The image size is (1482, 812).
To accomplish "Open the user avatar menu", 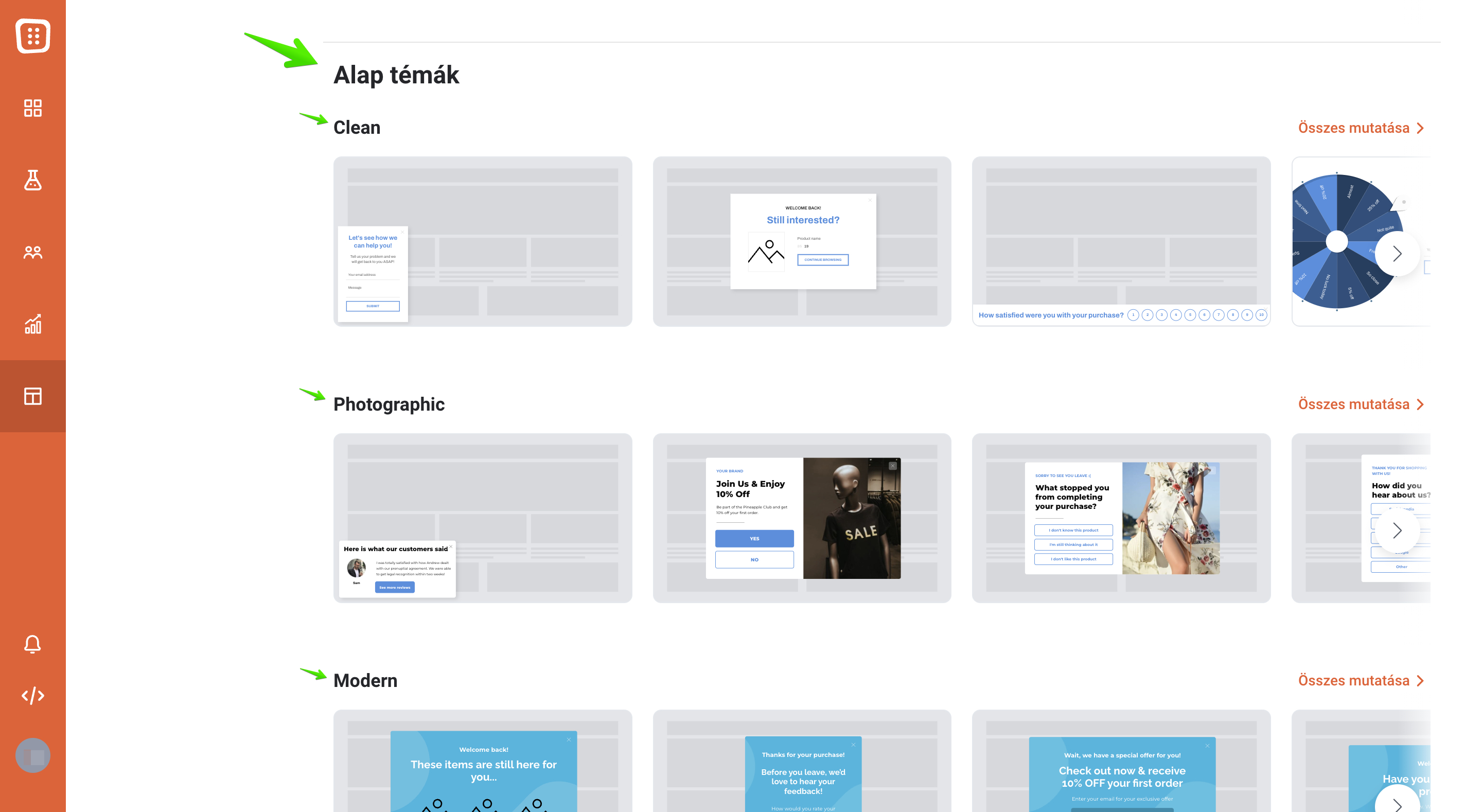I will pos(33,755).
